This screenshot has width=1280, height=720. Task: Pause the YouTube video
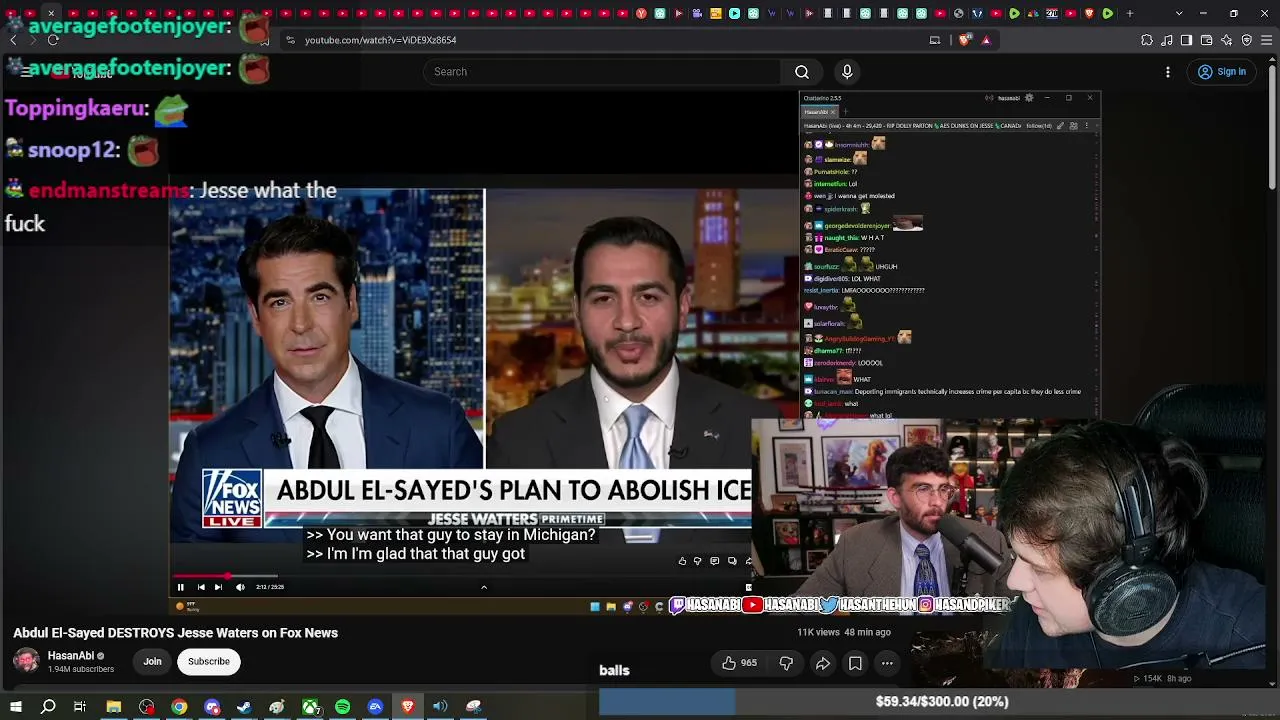(181, 587)
